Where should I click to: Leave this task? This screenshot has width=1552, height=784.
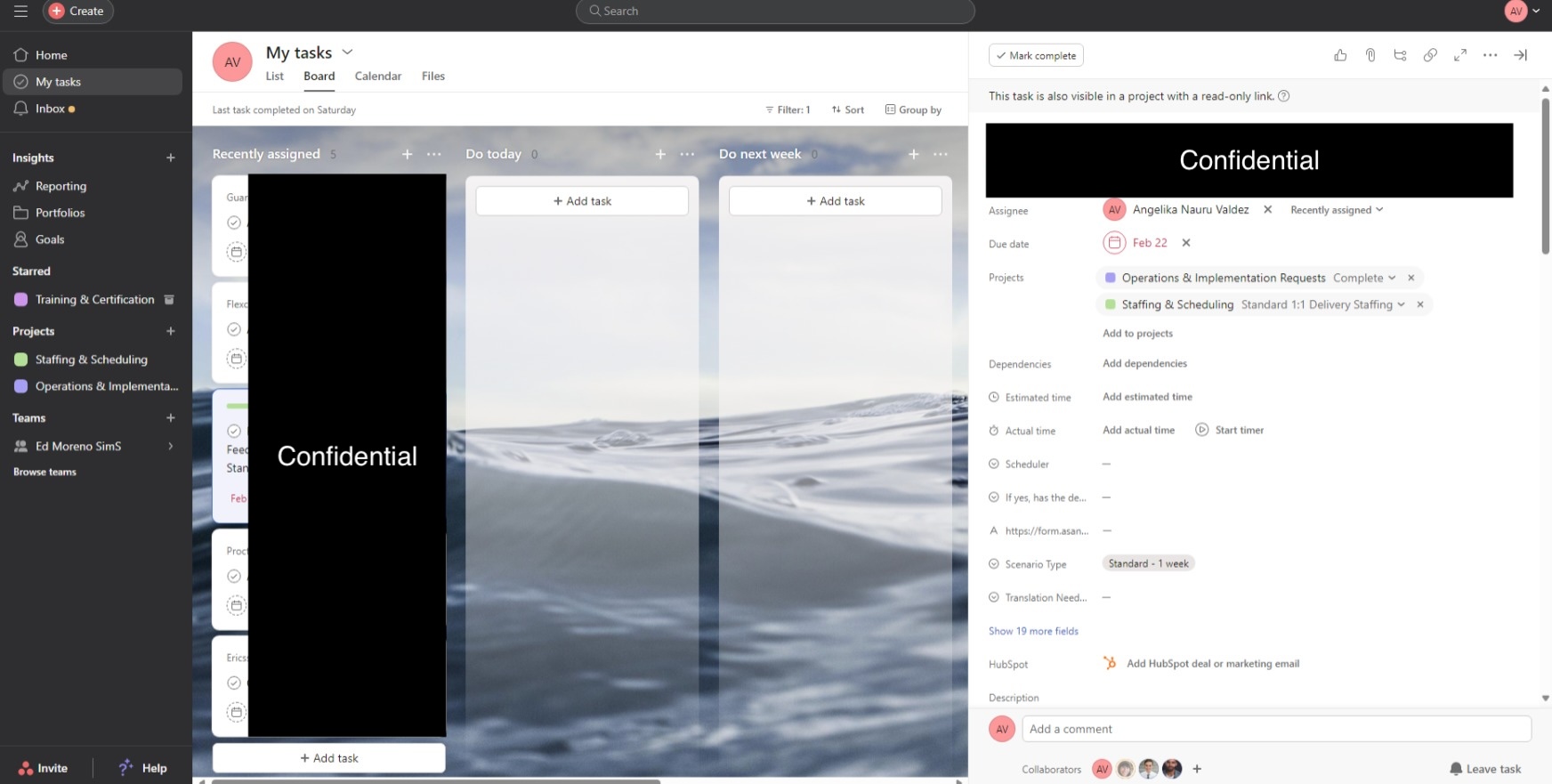pos(1485,769)
